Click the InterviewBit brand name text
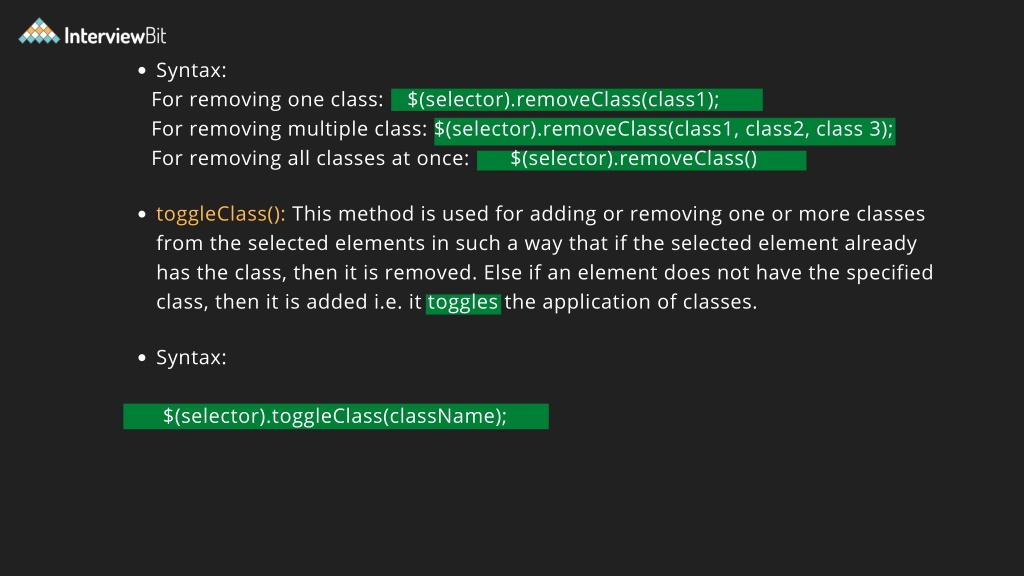 116,36
